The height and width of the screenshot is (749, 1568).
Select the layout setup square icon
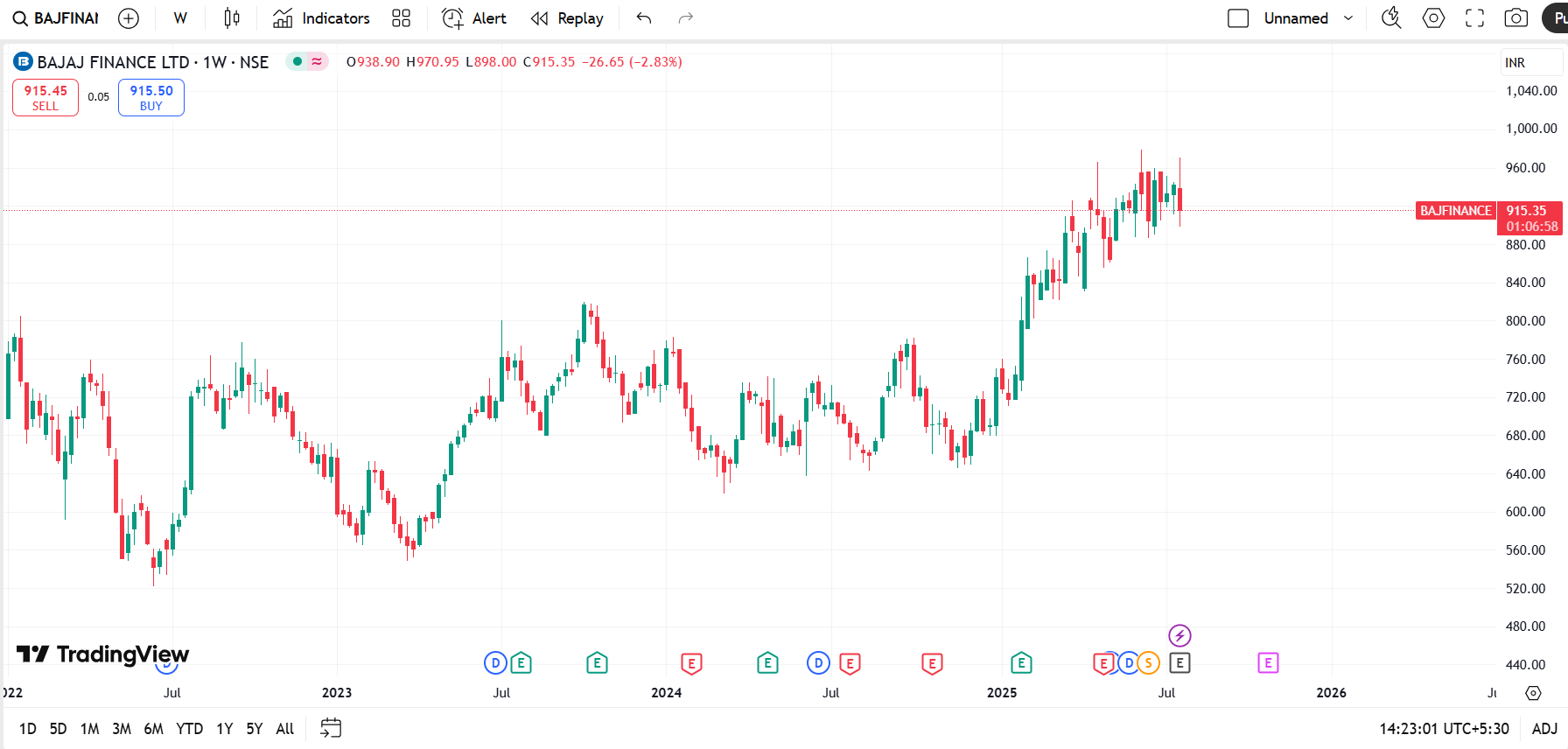pyautogui.click(x=1238, y=18)
